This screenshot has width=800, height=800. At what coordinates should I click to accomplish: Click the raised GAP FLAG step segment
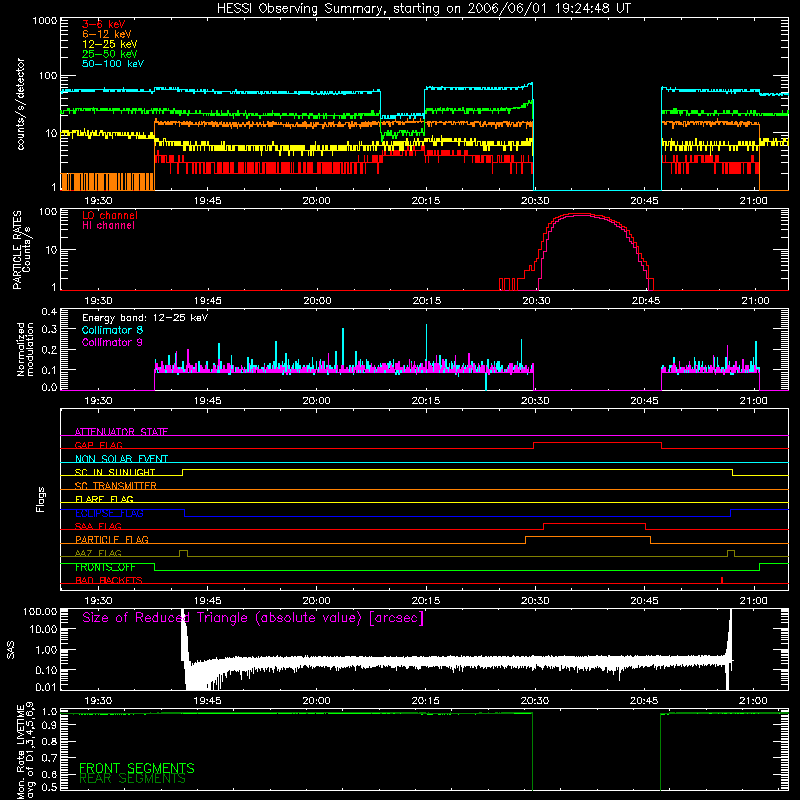click(597, 443)
